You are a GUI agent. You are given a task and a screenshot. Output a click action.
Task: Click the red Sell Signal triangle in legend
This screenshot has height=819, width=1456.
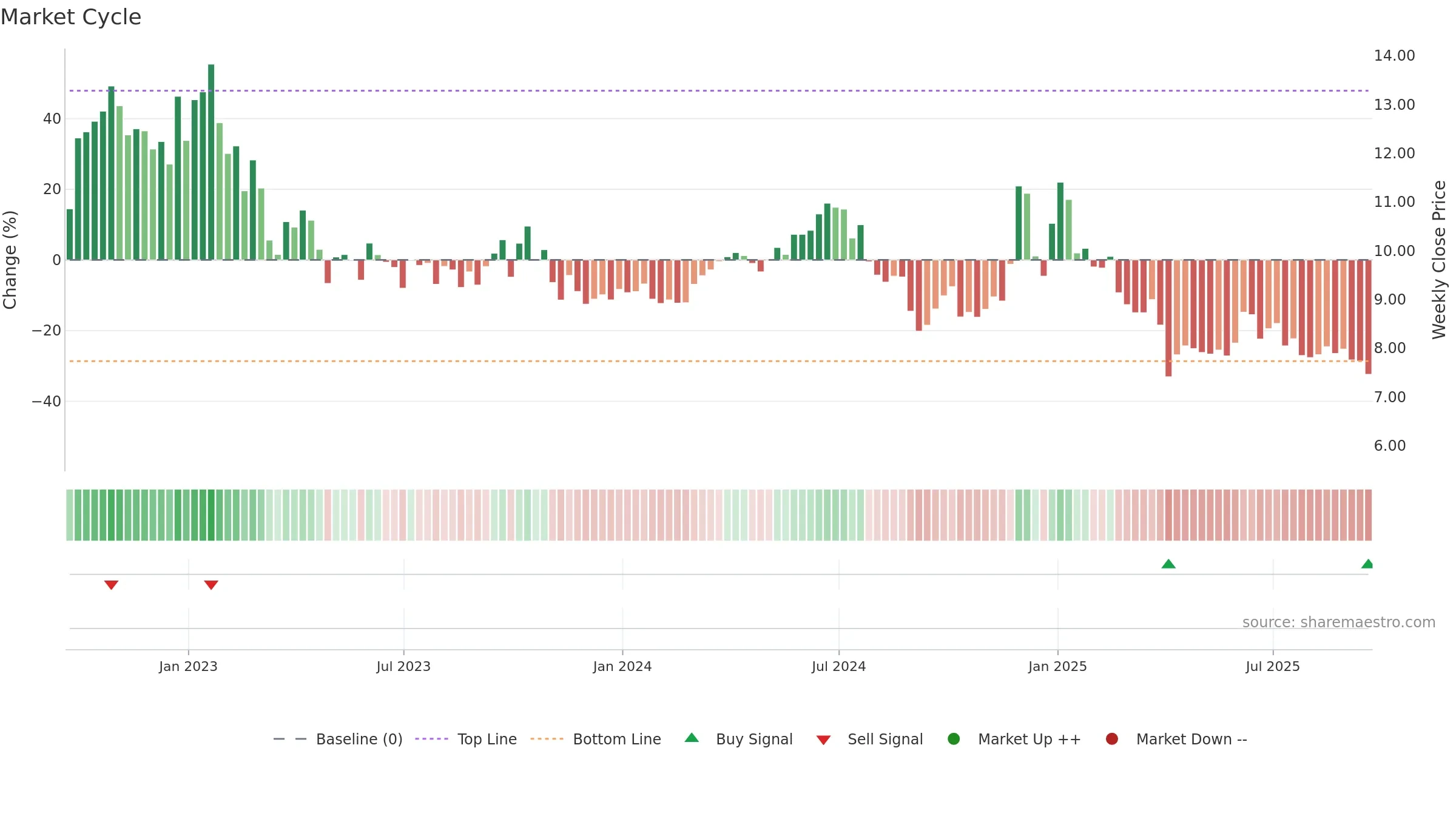tap(823, 740)
